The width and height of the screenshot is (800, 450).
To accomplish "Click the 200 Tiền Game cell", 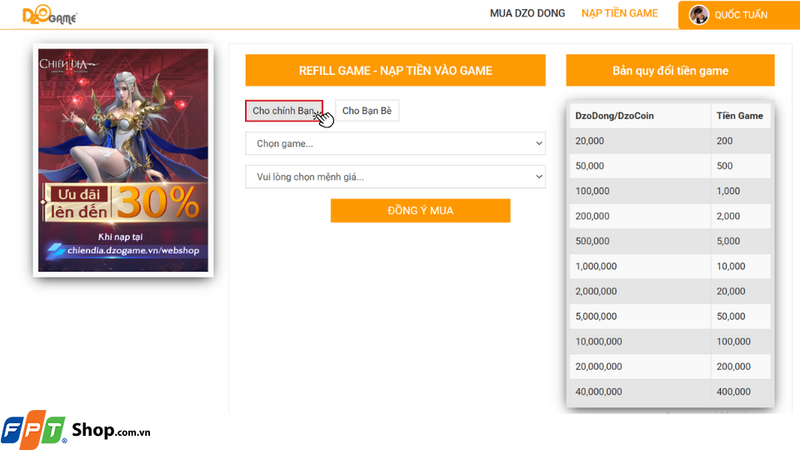I will pos(741,141).
